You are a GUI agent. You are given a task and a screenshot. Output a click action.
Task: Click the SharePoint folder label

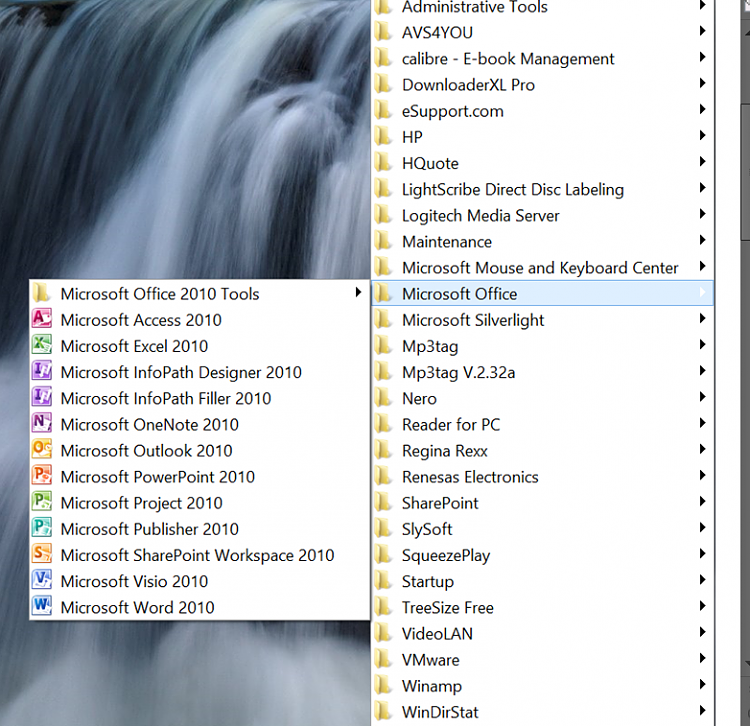[x=440, y=503]
